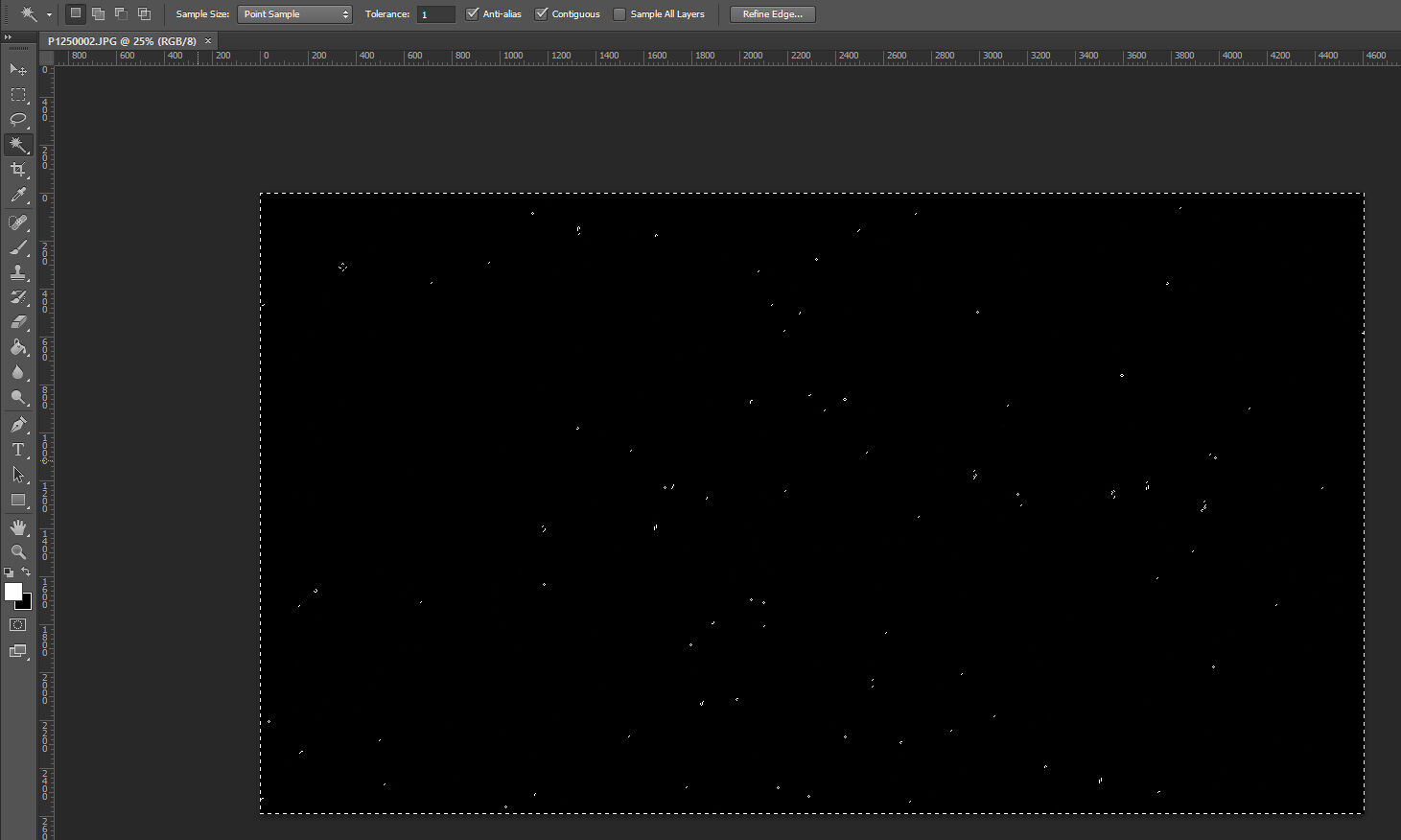Select the Spot Healing Brush tool

pyautogui.click(x=18, y=222)
